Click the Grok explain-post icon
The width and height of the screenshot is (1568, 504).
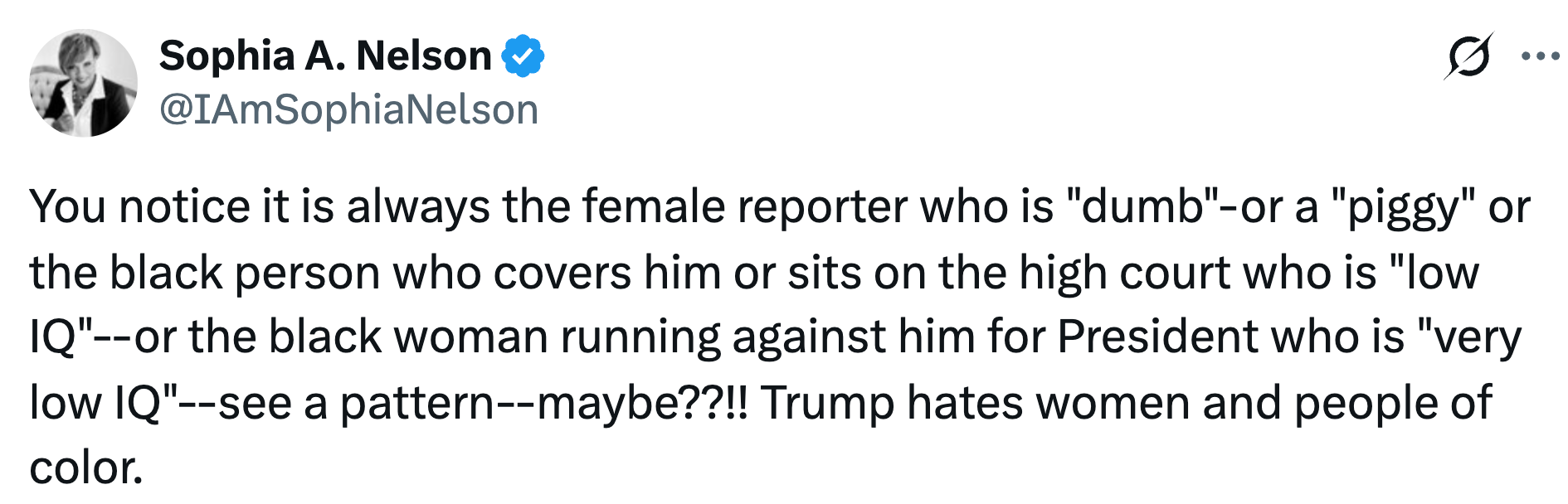(x=1468, y=56)
